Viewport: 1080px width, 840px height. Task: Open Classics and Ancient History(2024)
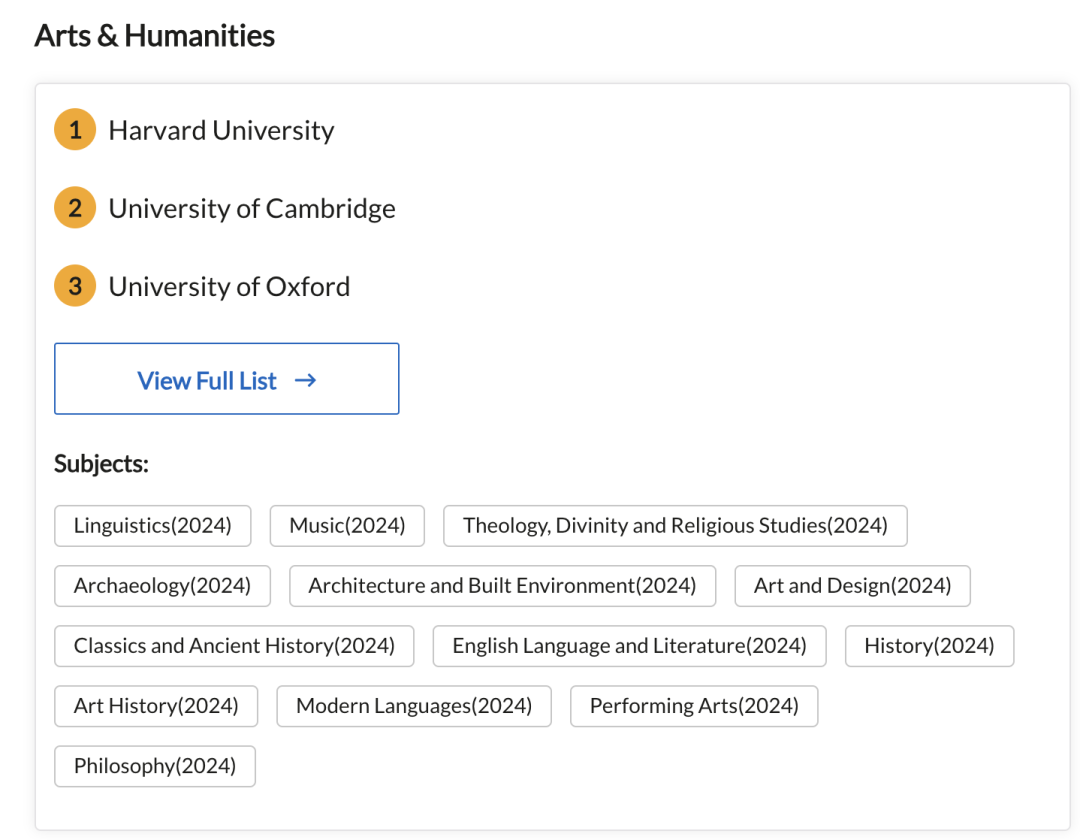(x=234, y=646)
